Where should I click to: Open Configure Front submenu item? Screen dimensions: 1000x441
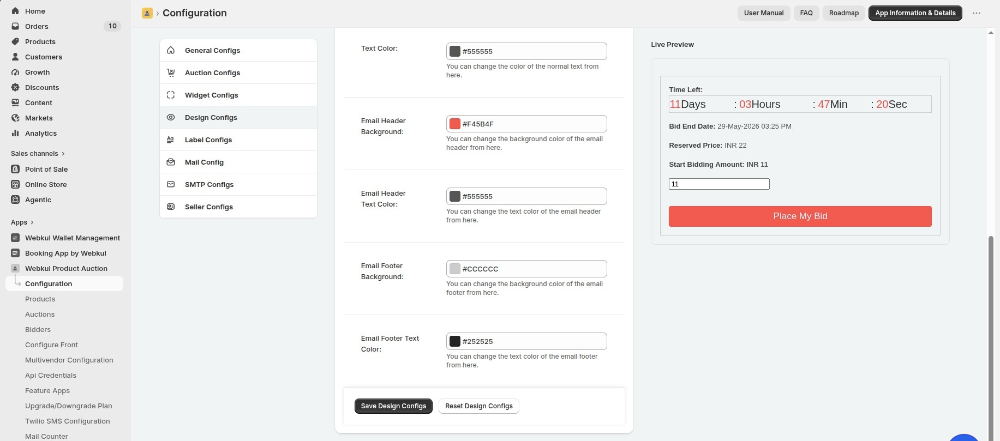click(52, 345)
